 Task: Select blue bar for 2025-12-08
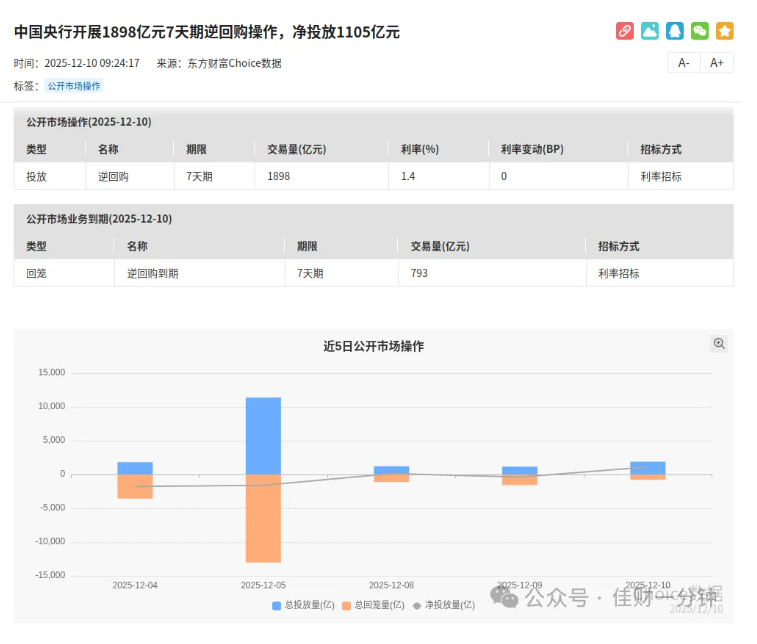[x=392, y=470]
